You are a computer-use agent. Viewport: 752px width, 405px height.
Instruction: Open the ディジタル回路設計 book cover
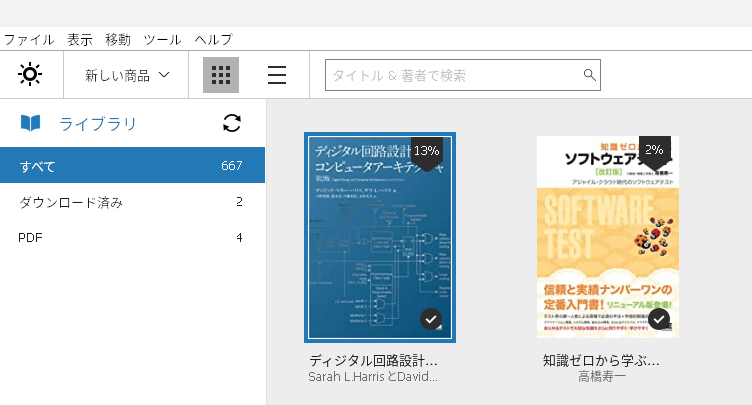pyautogui.click(x=380, y=238)
